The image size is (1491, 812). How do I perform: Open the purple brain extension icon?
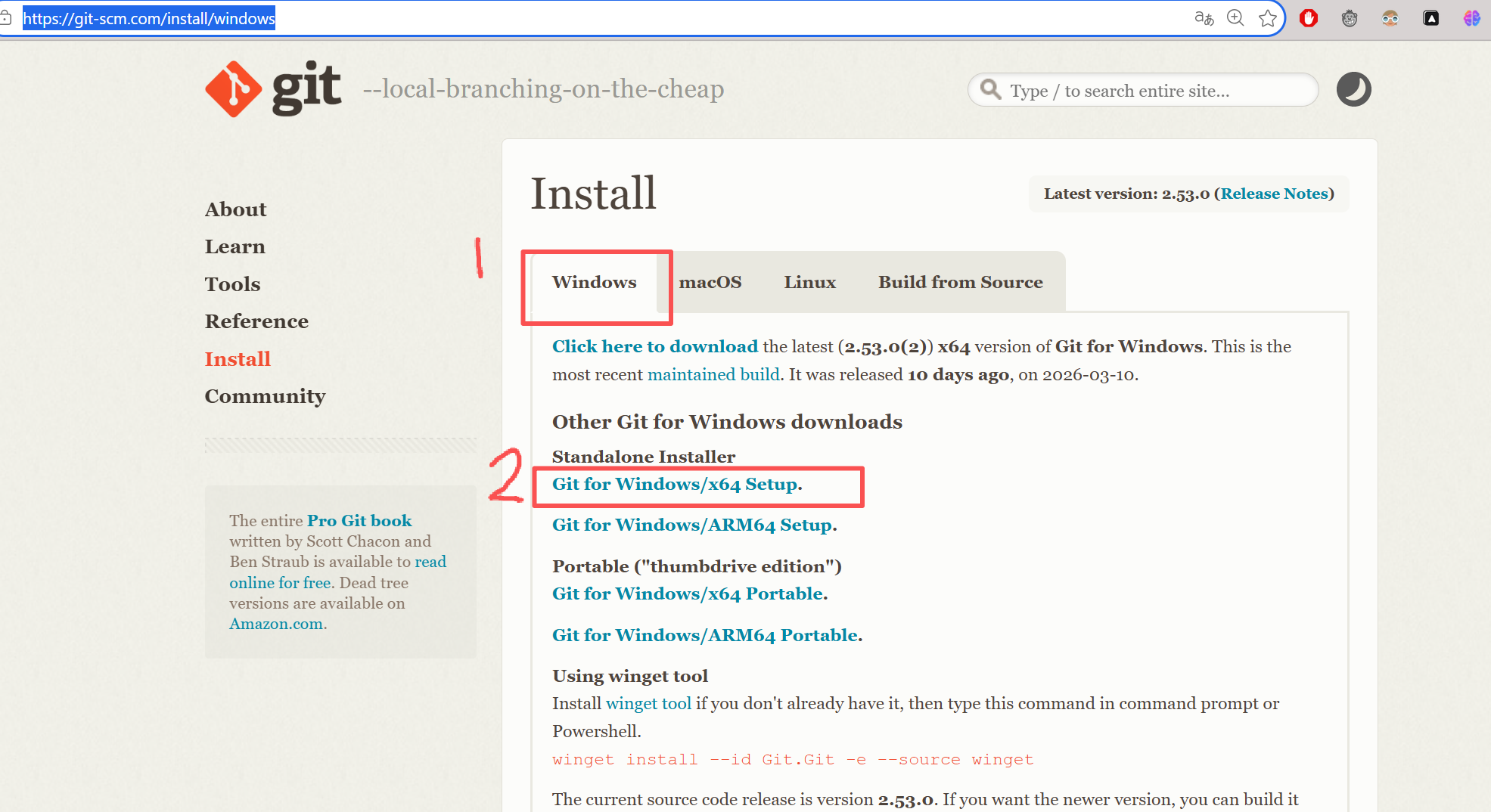(1471, 18)
